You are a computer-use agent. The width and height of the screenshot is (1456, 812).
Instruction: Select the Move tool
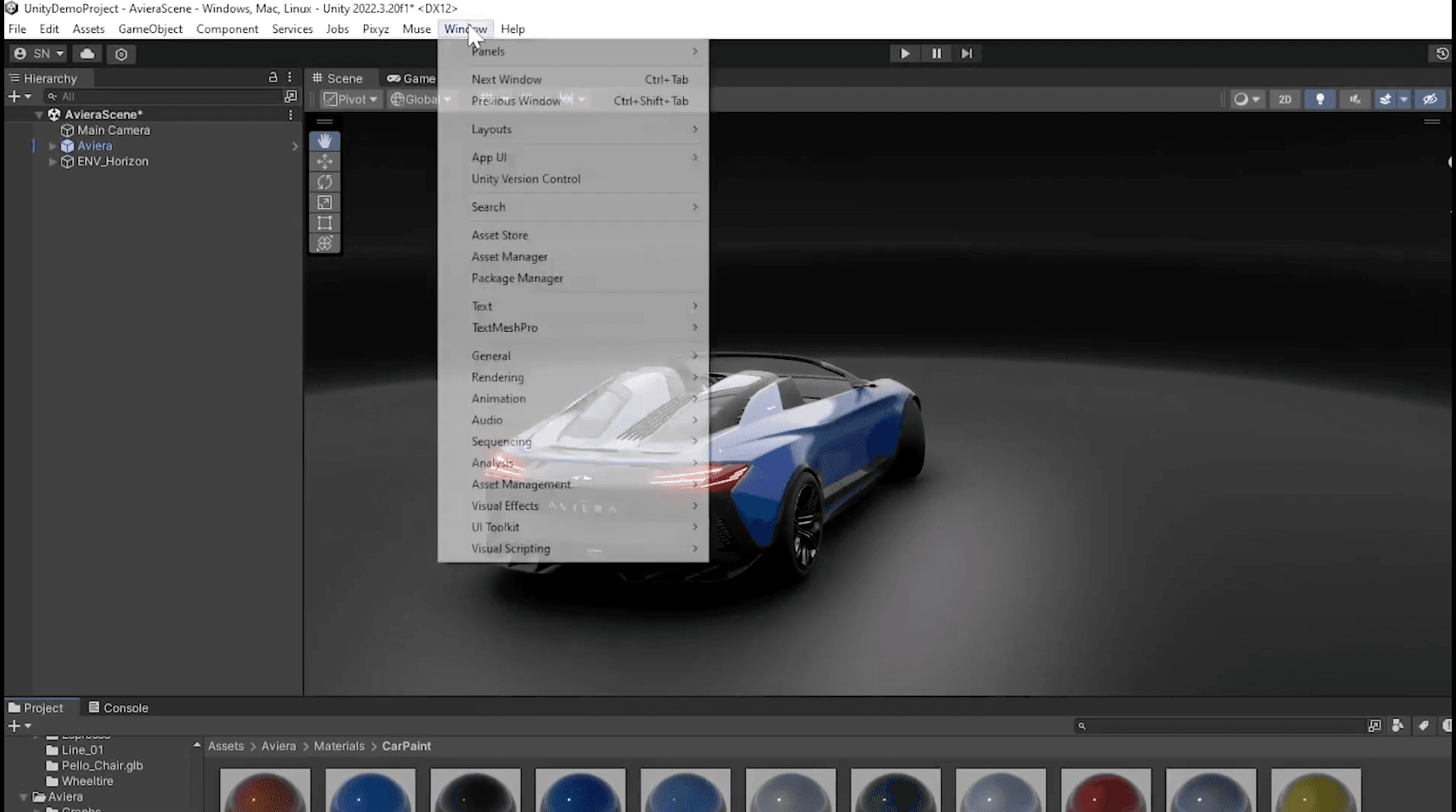pos(325,161)
